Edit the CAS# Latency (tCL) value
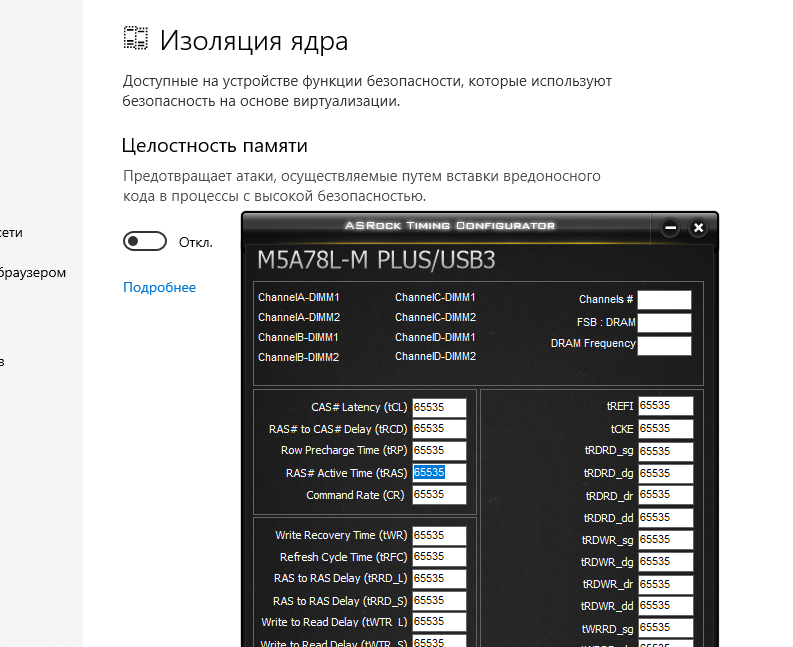The image size is (793, 647). (x=439, y=407)
